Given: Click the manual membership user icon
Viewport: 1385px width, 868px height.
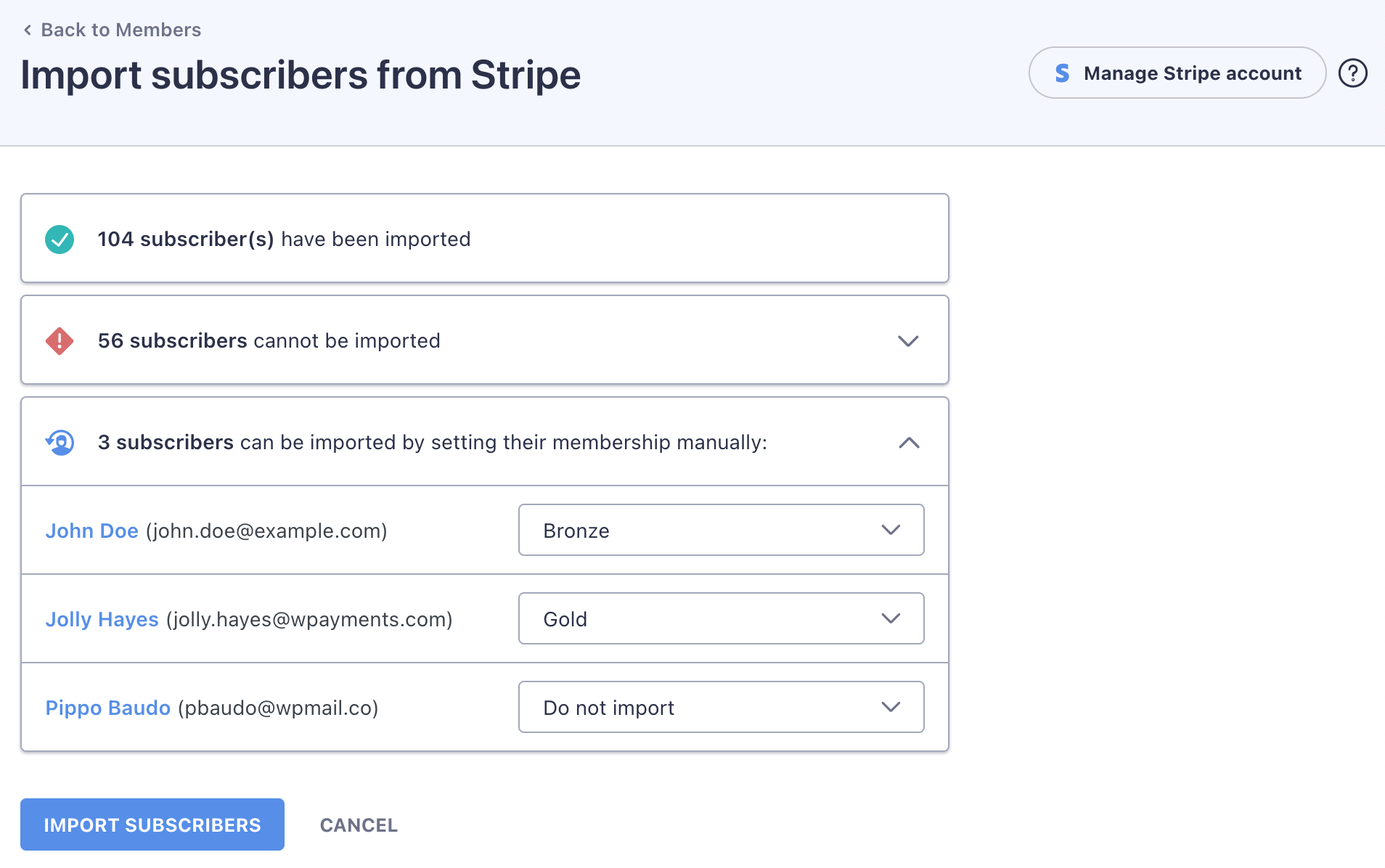Looking at the screenshot, I should pos(60,442).
